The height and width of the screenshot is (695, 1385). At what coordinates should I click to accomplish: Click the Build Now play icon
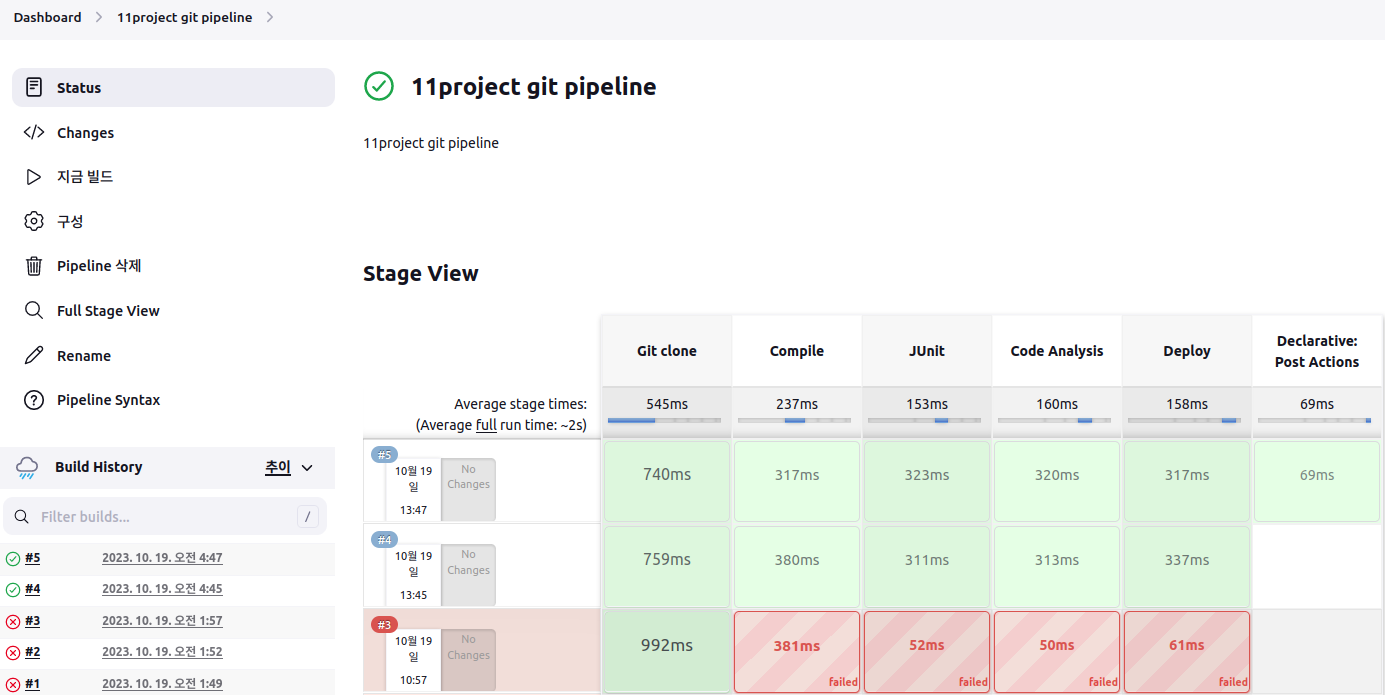point(34,177)
